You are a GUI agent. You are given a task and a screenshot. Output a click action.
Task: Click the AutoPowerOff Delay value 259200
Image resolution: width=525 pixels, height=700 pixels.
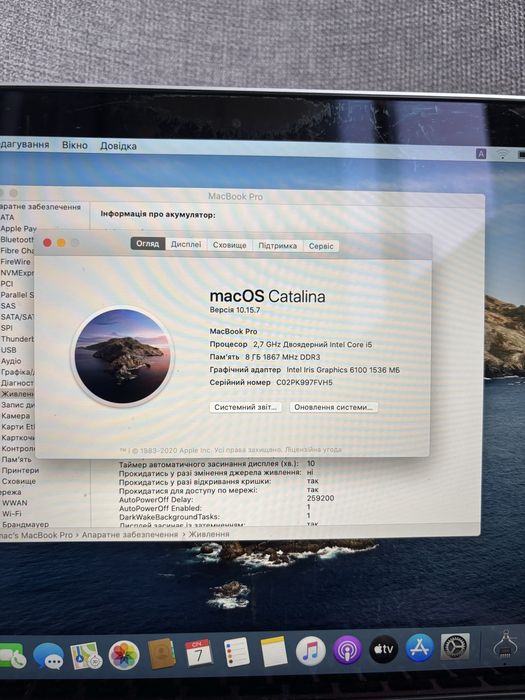pos(321,498)
